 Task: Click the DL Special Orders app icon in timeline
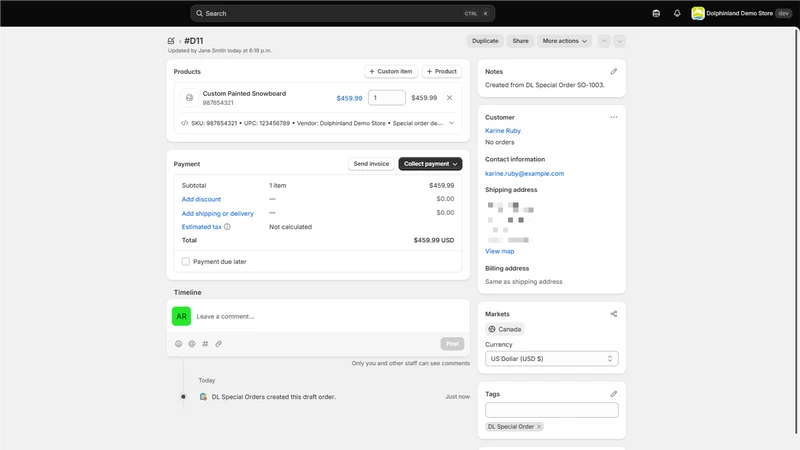click(x=203, y=397)
